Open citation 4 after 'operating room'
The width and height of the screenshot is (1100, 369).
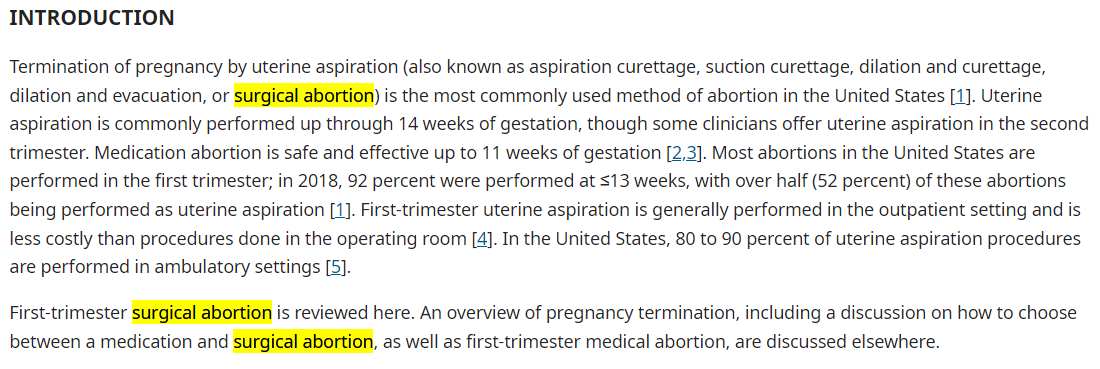point(481,239)
